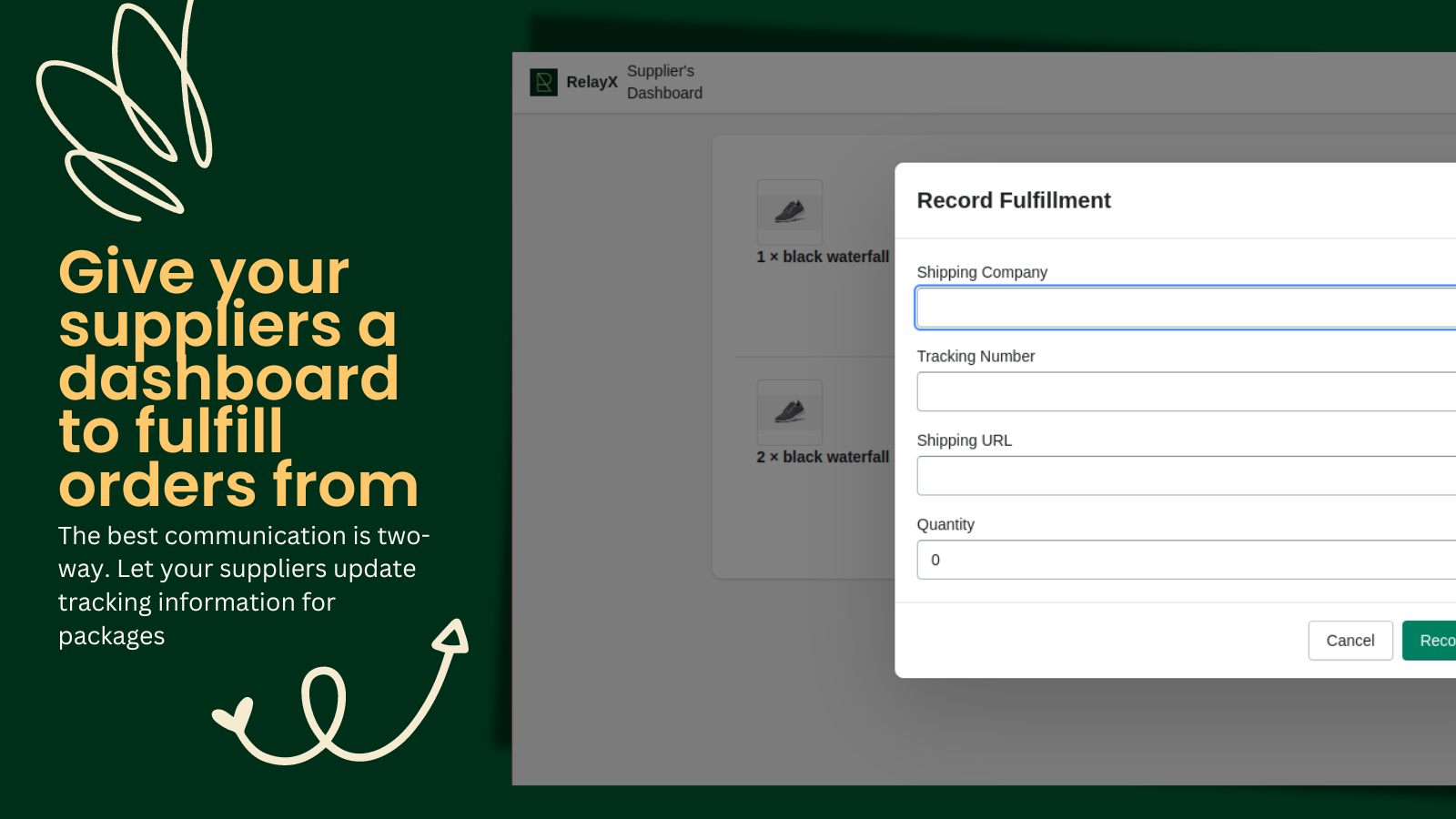Select the "2 × black waterfall" item text
The image size is (1456, 819).
[823, 457]
